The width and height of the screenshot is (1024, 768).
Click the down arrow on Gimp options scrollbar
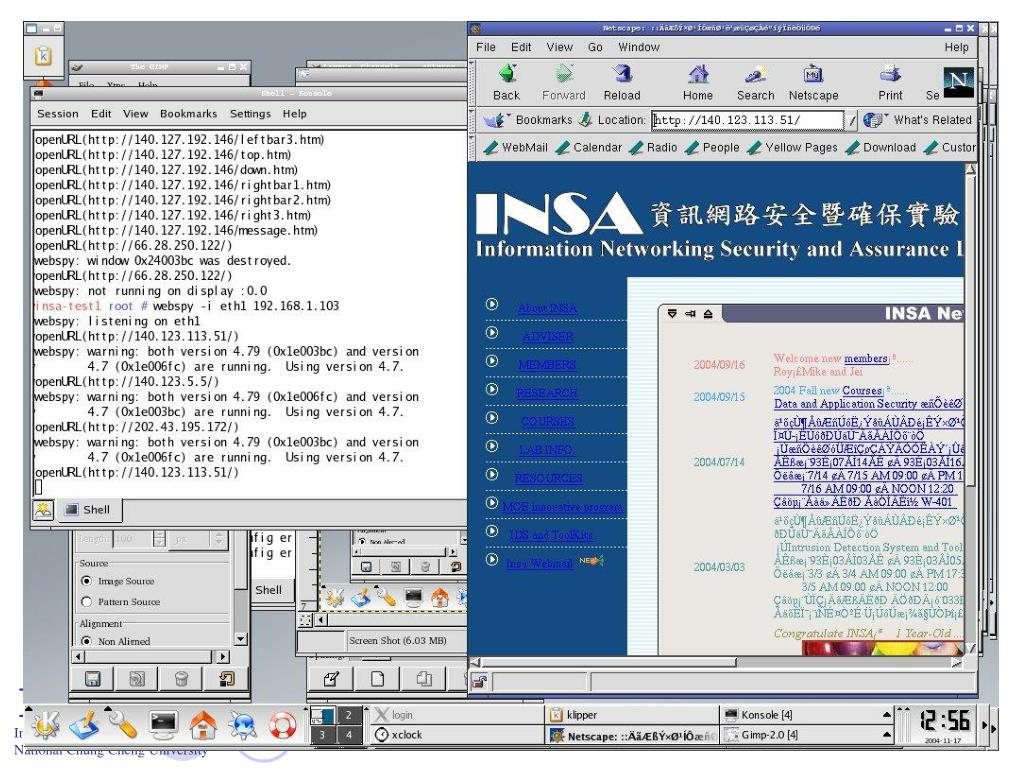point(241,639)
